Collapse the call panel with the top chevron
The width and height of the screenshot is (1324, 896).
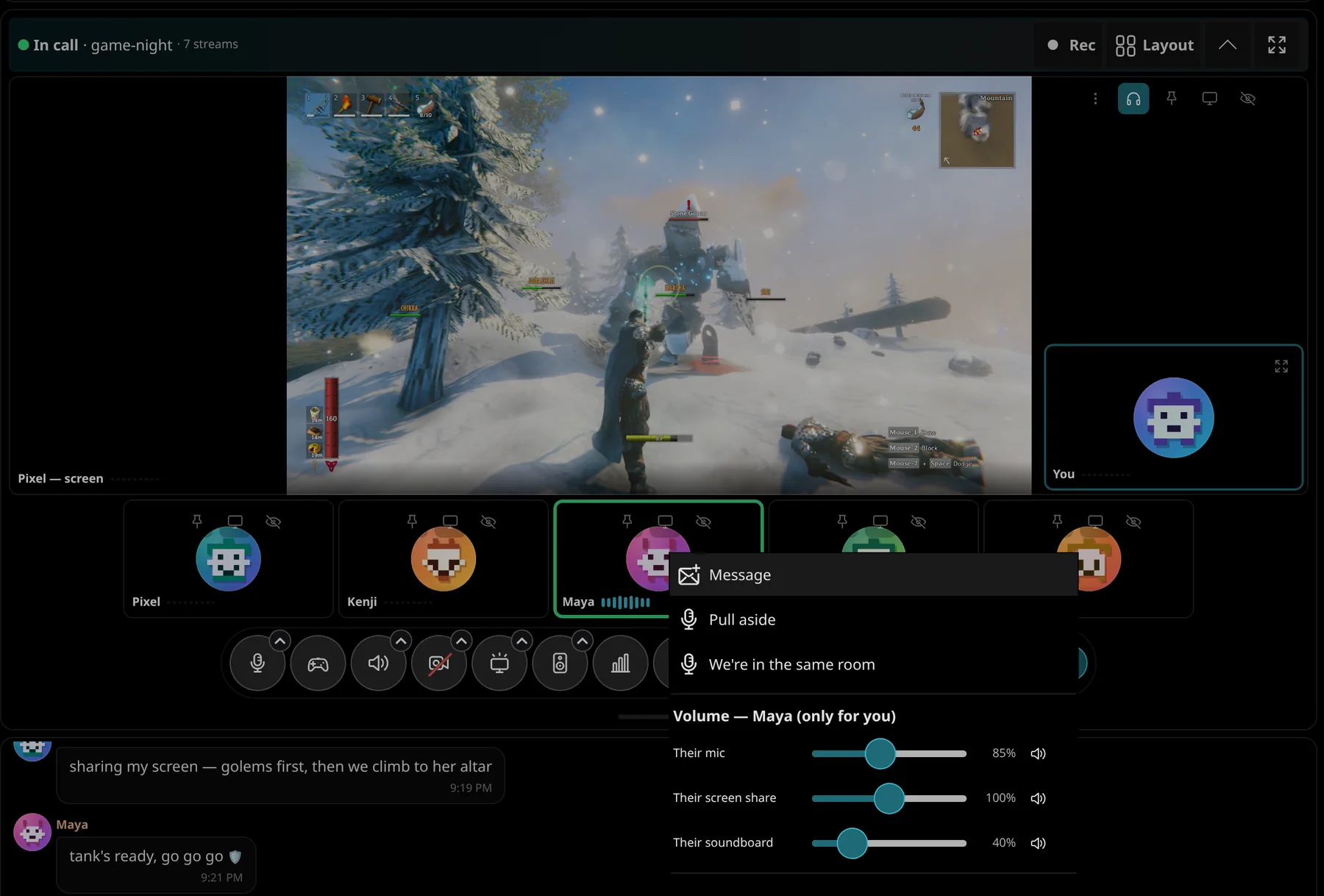click(x=1227, y=45)
